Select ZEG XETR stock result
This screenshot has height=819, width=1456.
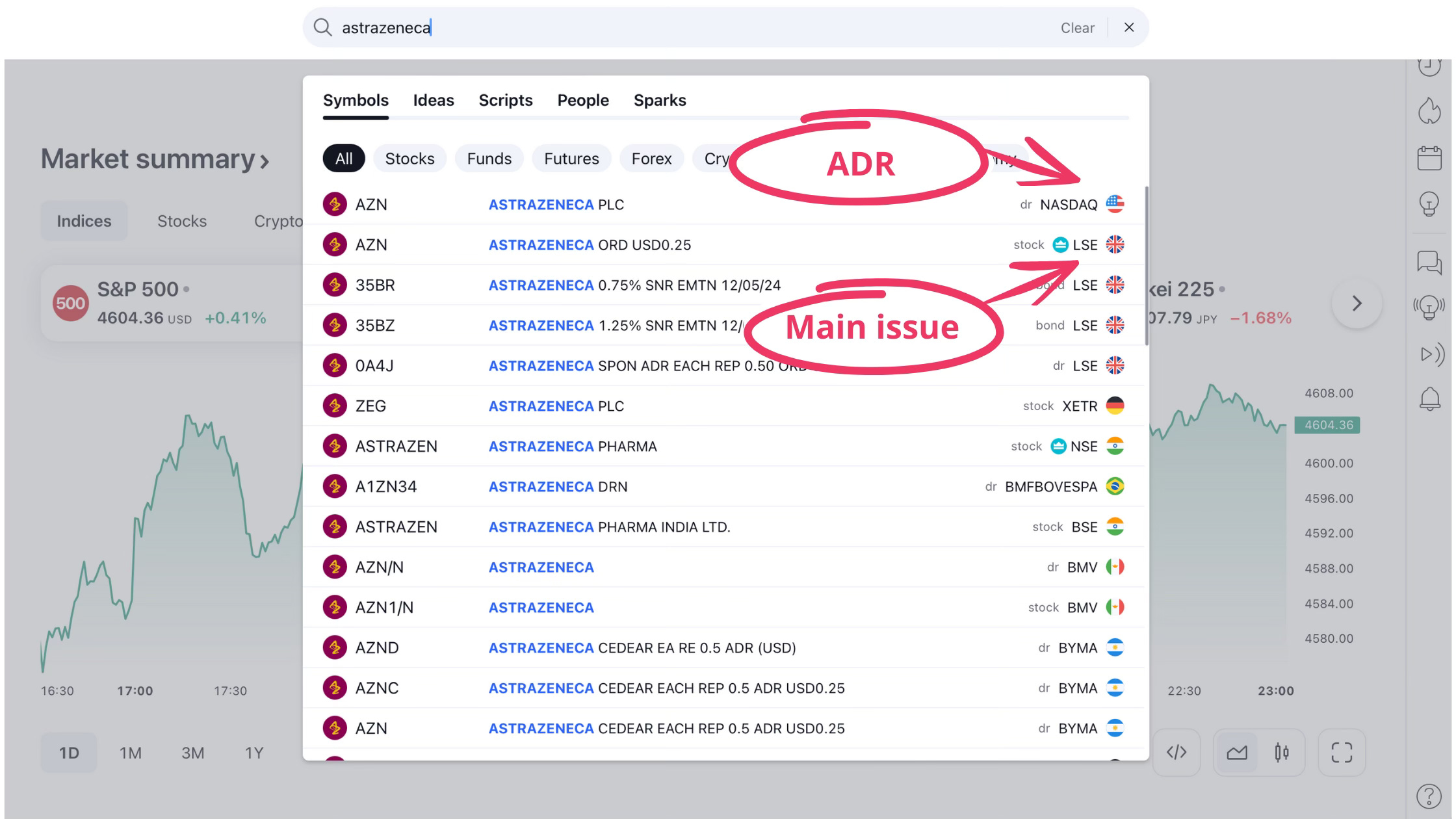723,406
